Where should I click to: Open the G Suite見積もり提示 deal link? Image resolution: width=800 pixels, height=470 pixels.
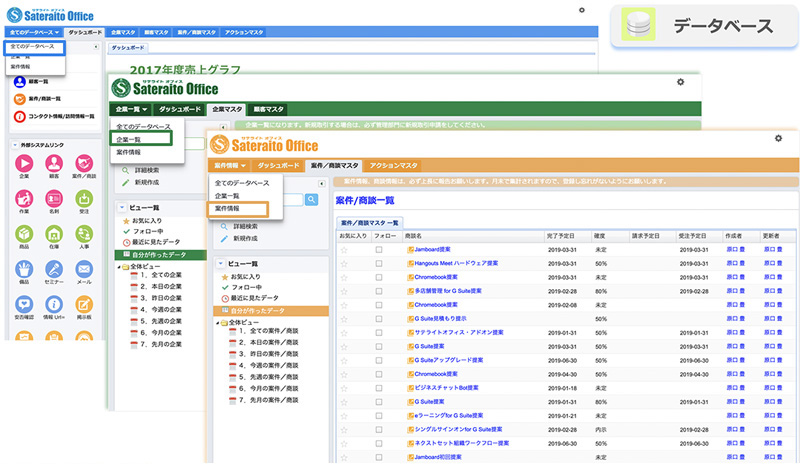[x=440, y=318]
